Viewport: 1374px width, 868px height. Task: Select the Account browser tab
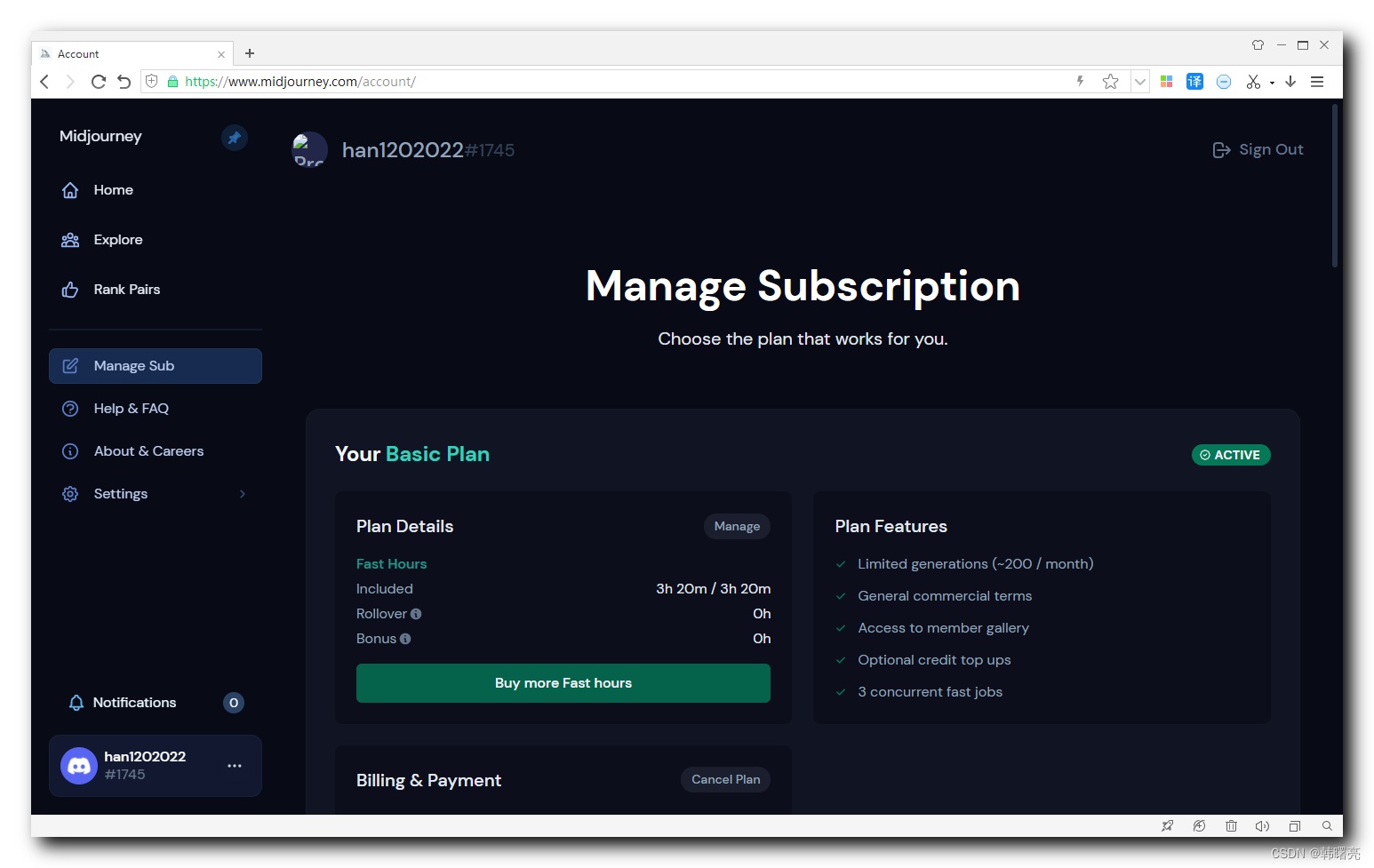(133, 54)
